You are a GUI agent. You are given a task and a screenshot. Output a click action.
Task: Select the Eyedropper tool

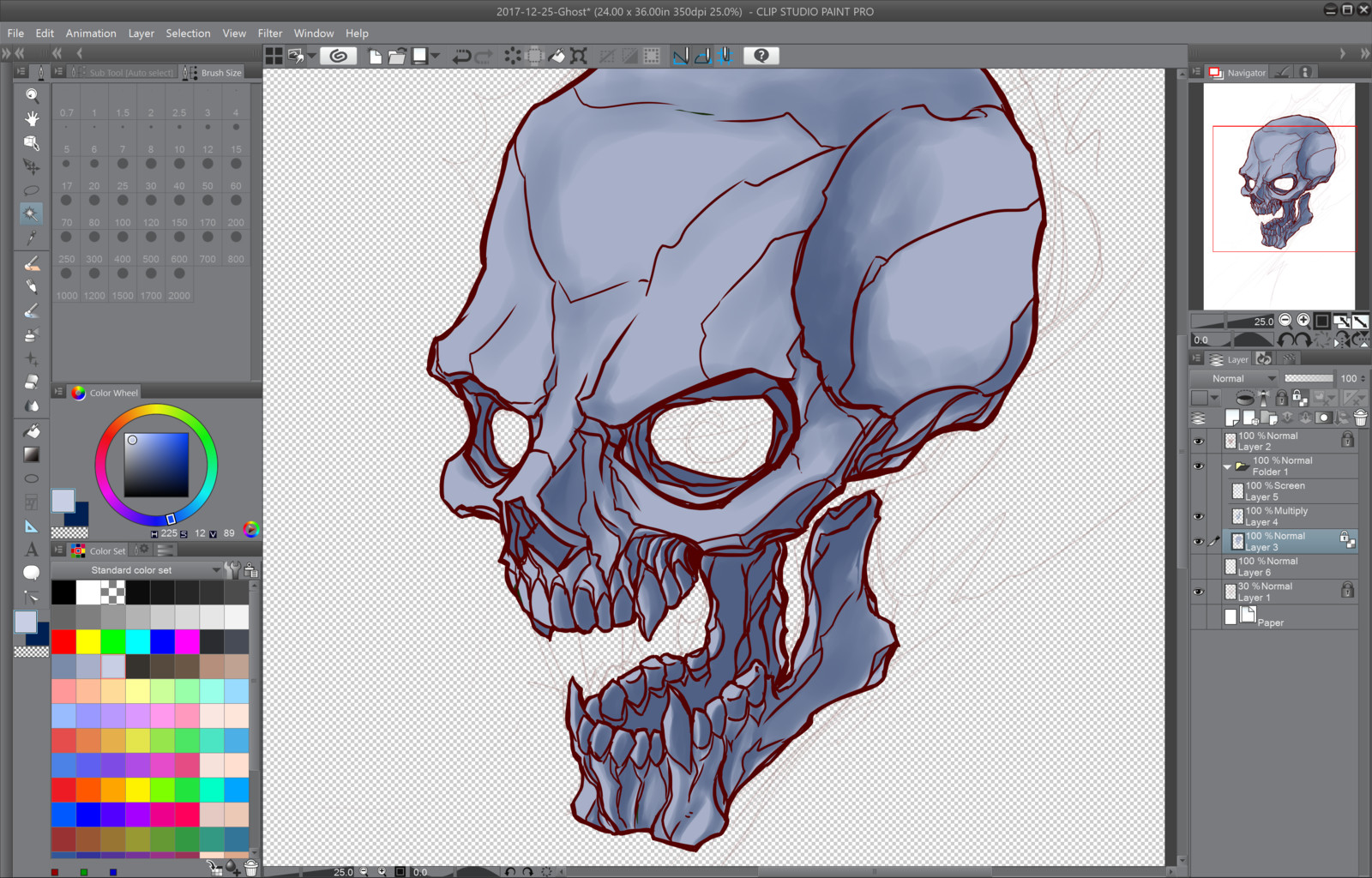point(32,237)
